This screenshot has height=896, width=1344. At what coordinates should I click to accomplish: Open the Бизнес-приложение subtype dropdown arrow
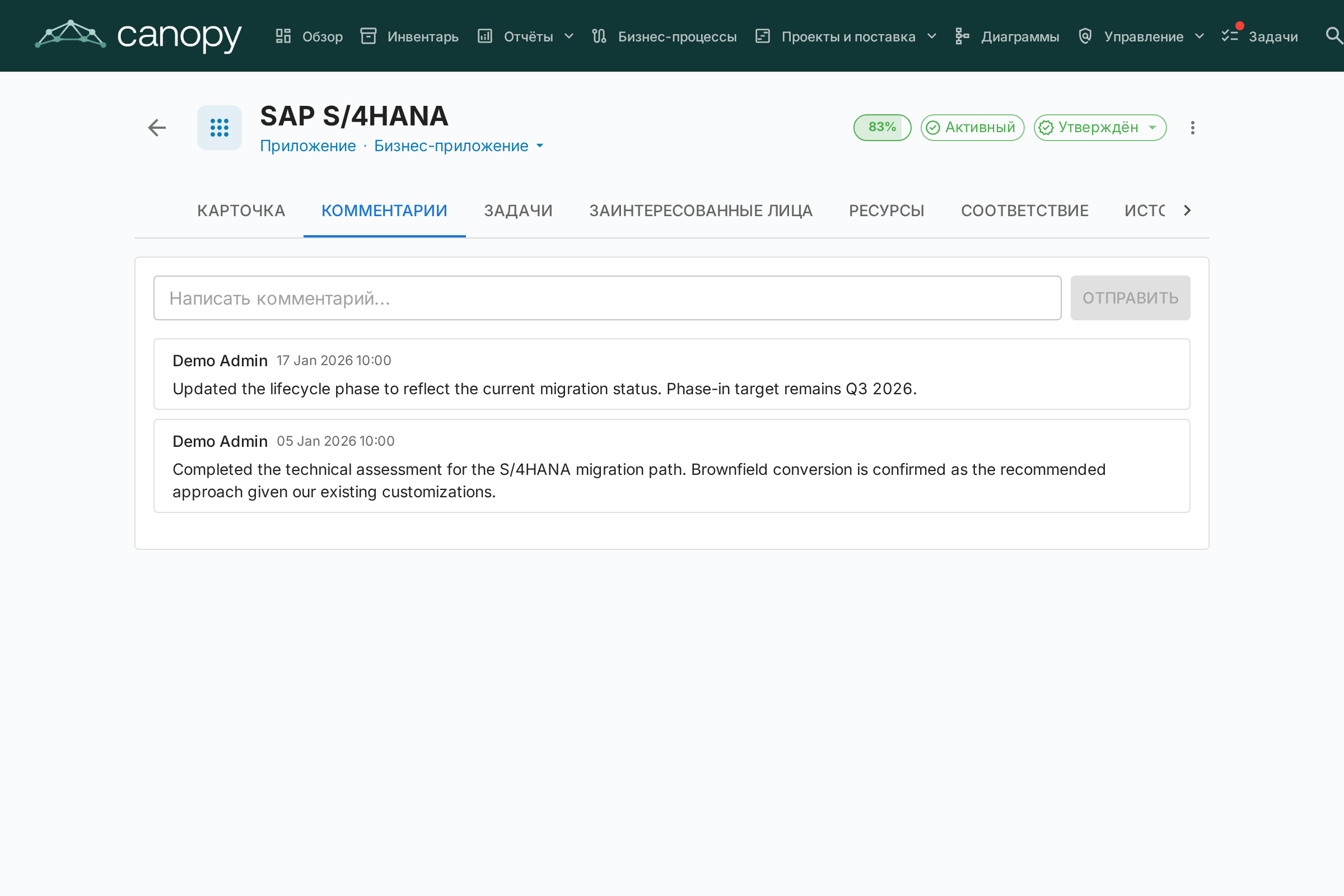tap(540, 146)
